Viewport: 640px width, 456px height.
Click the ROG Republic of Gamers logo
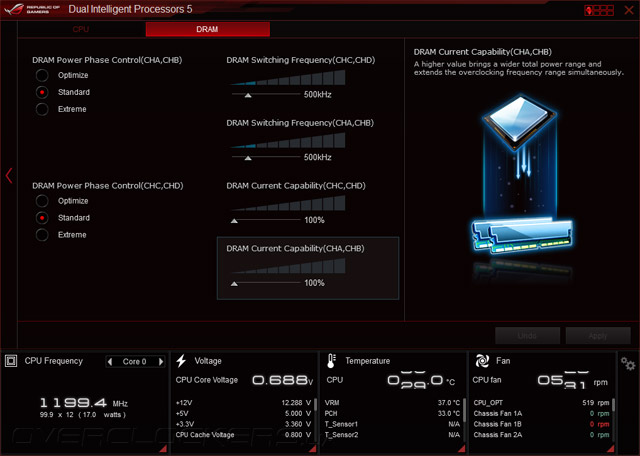(32, 9)
